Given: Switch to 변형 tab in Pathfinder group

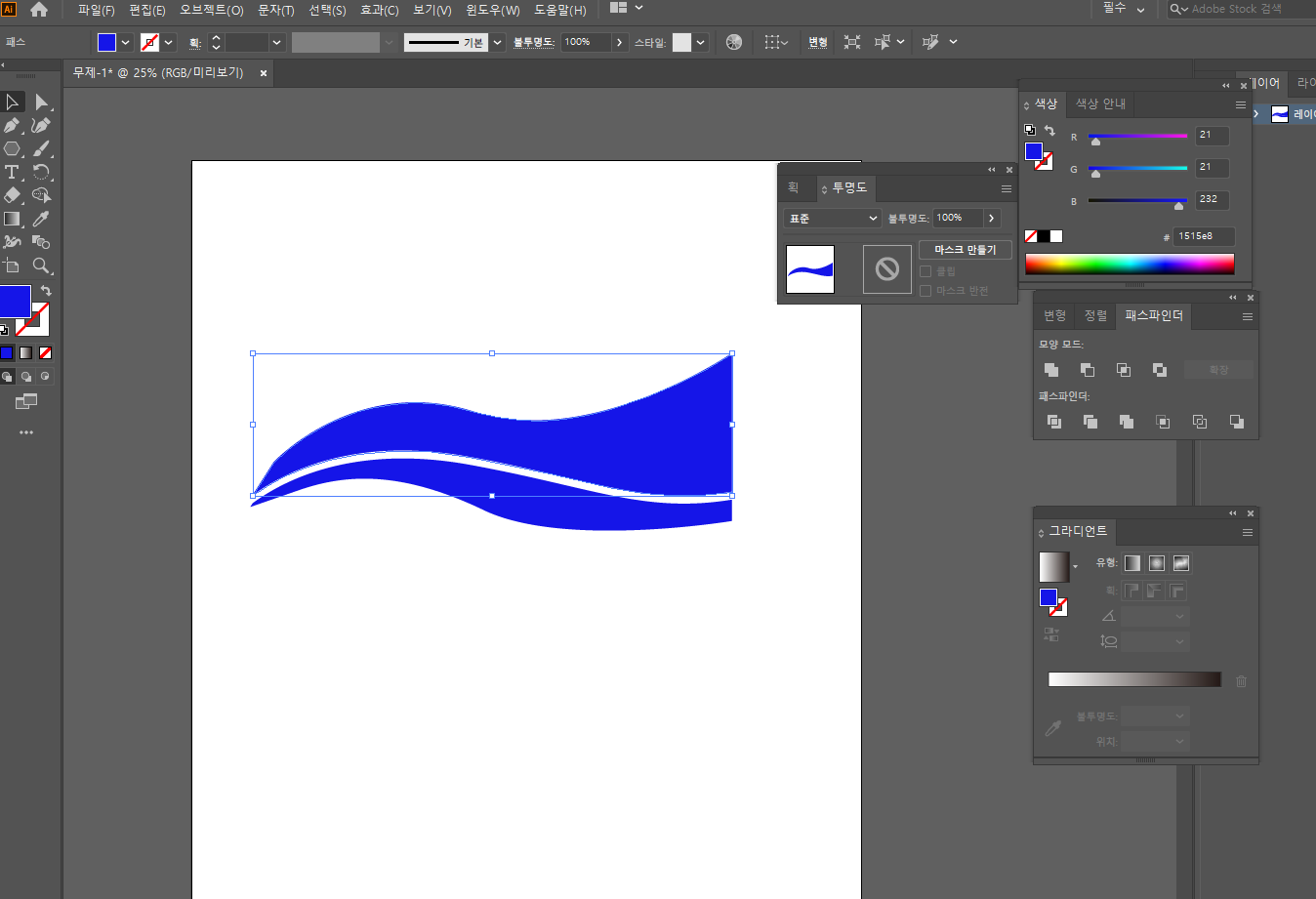Looking at the screenshot, I should tap(1054, 315).
